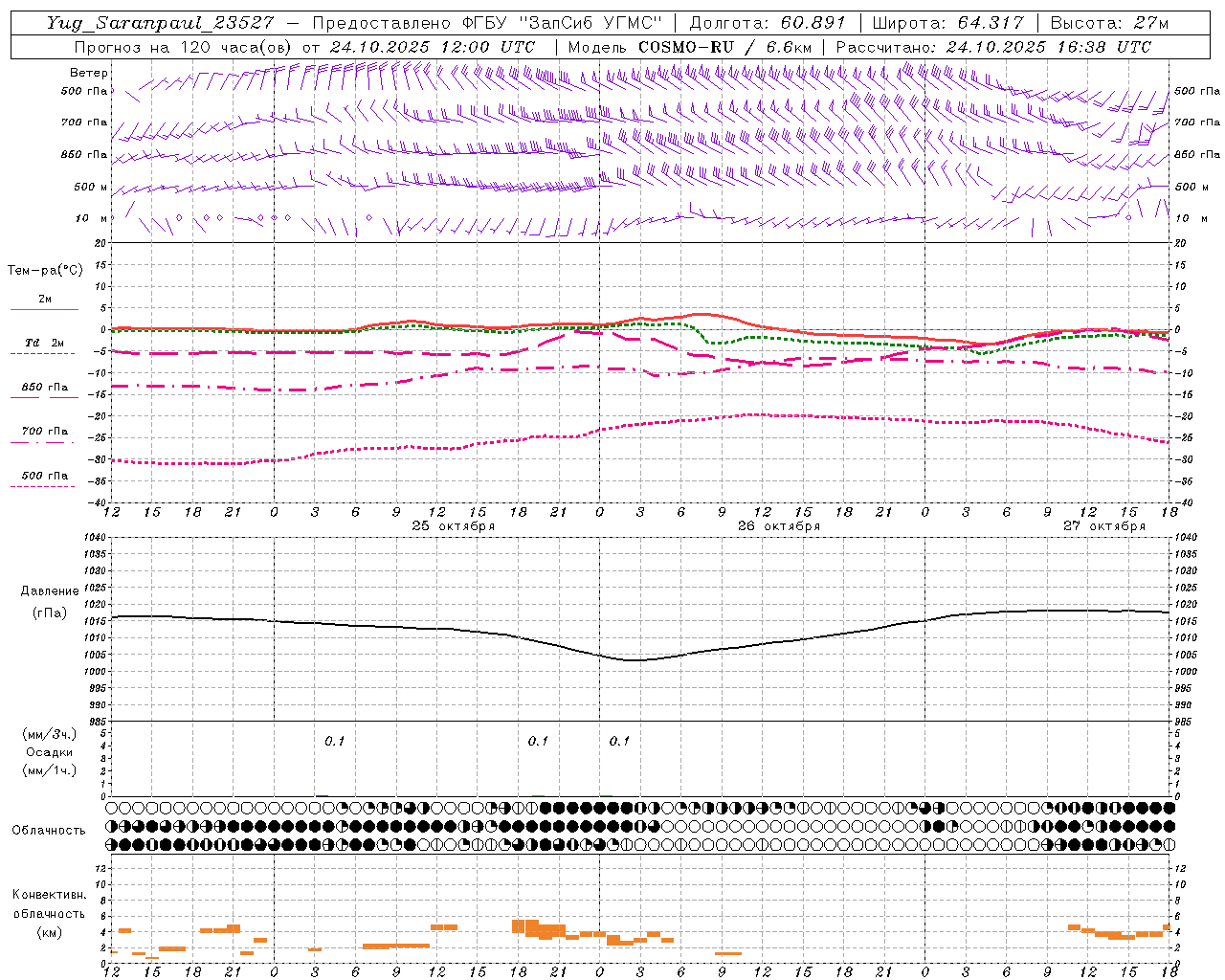Screen dimensions: 1225x980
Task: Select the 'Долгота: 60.891' header text
Action: tap(768, 23)
